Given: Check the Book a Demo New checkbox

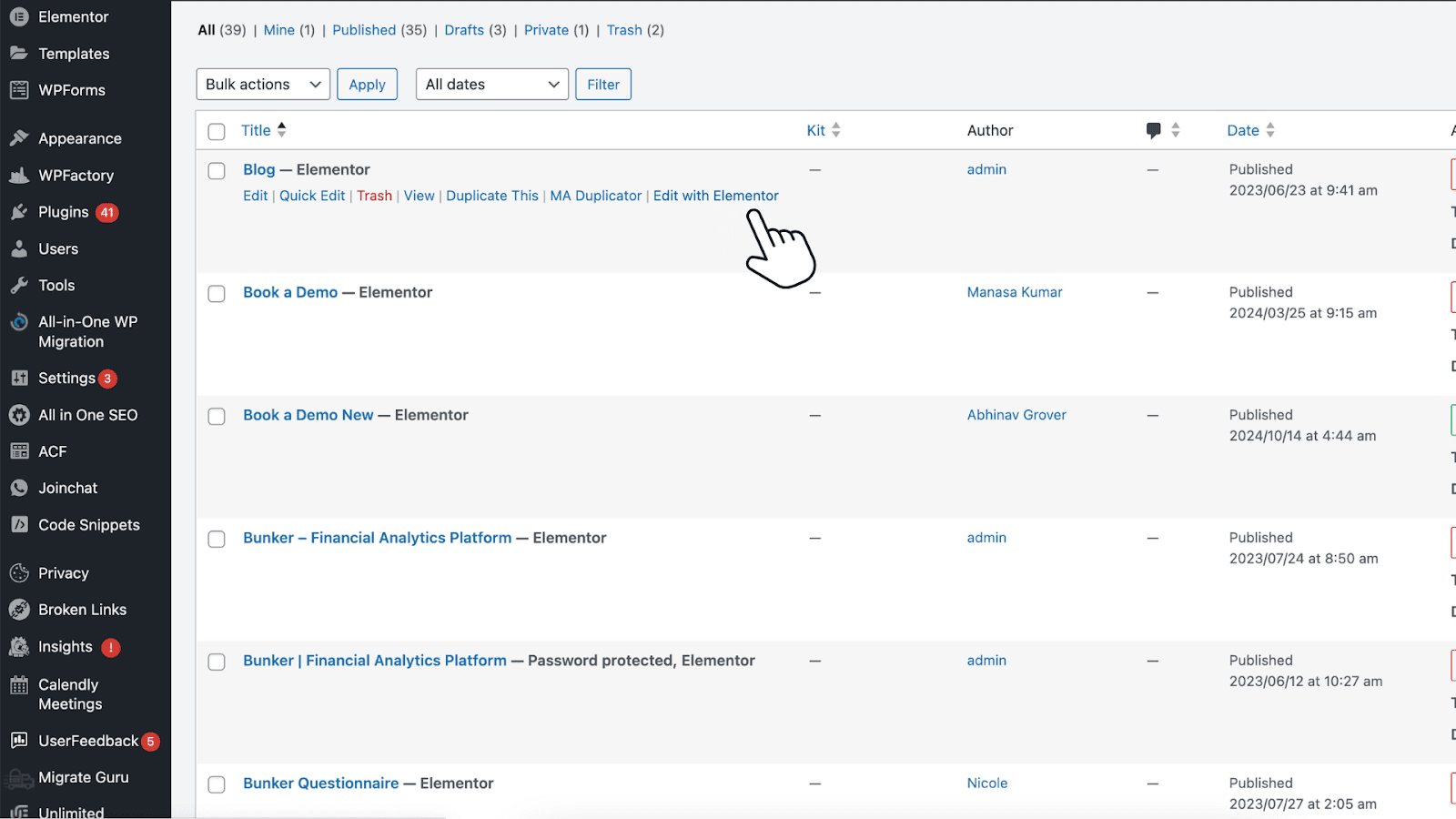Looking at the screenshot, I should [x=217, y=416].
